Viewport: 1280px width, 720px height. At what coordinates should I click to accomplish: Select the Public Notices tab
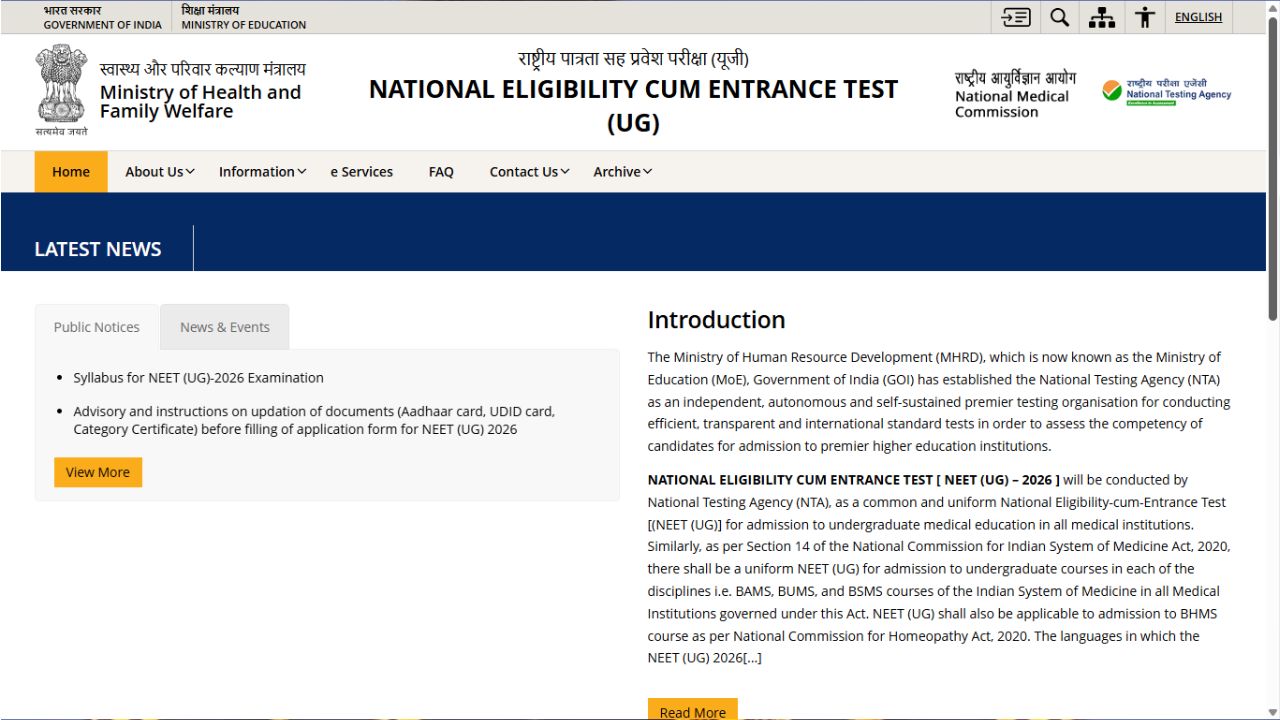97,327
